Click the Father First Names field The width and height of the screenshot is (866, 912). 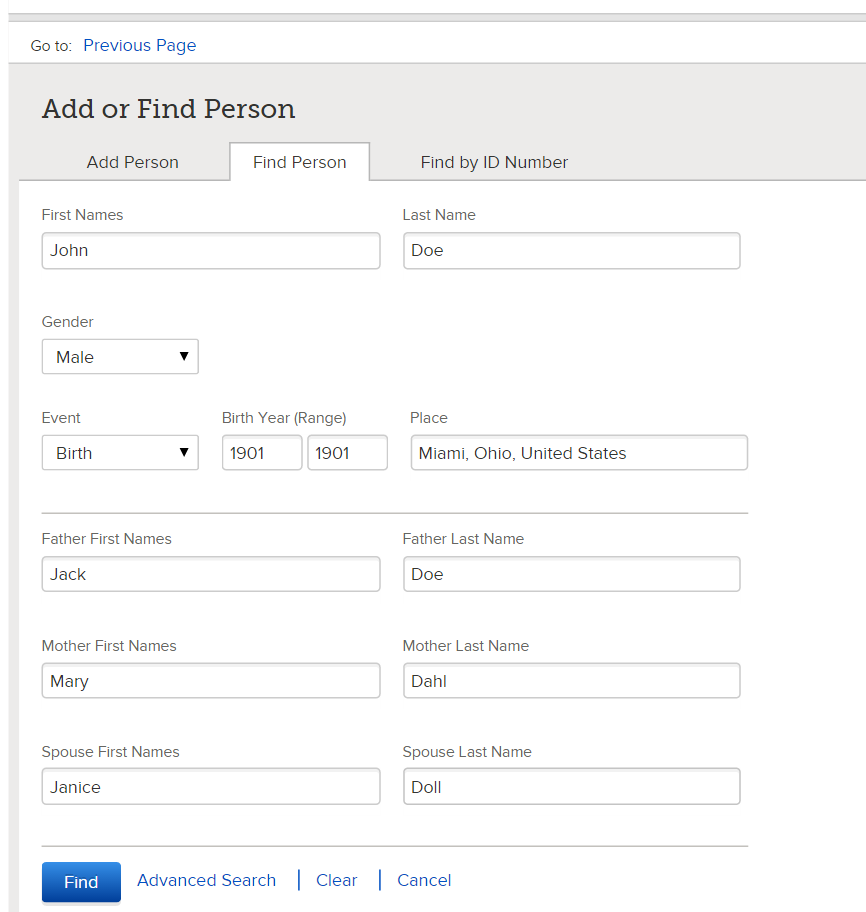210,574
